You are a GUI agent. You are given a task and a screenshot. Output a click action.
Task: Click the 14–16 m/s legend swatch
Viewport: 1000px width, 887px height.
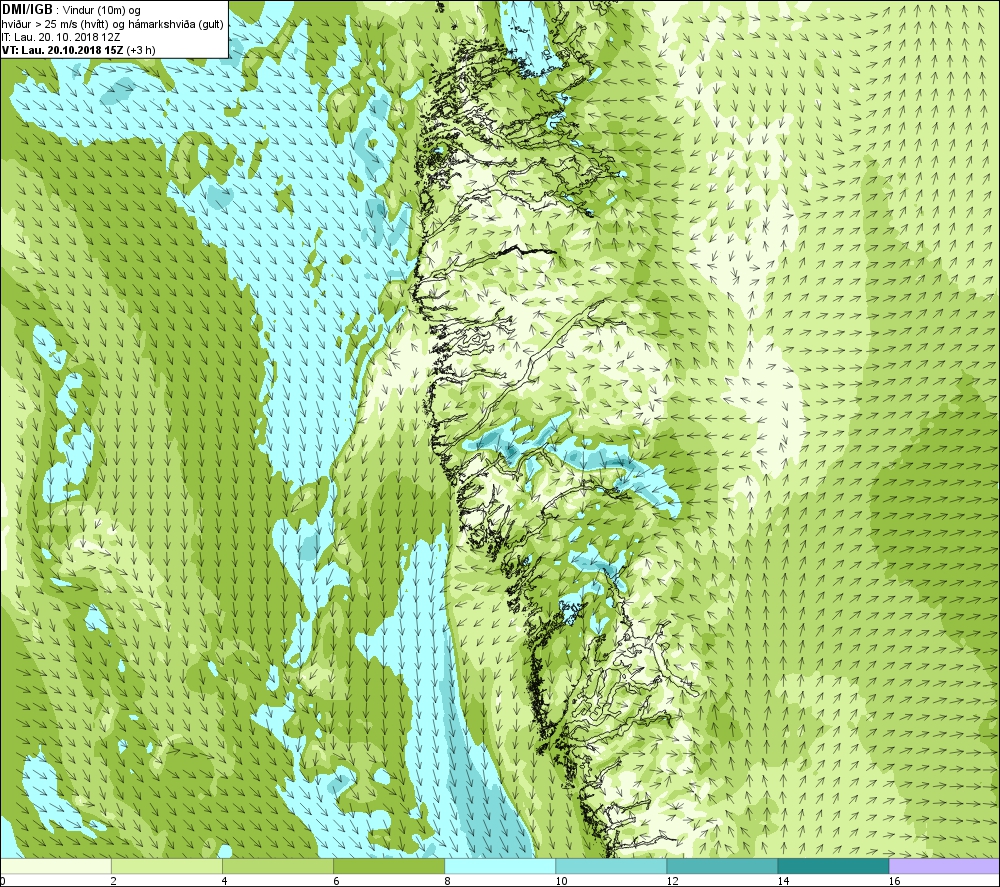tap(833, 866)
